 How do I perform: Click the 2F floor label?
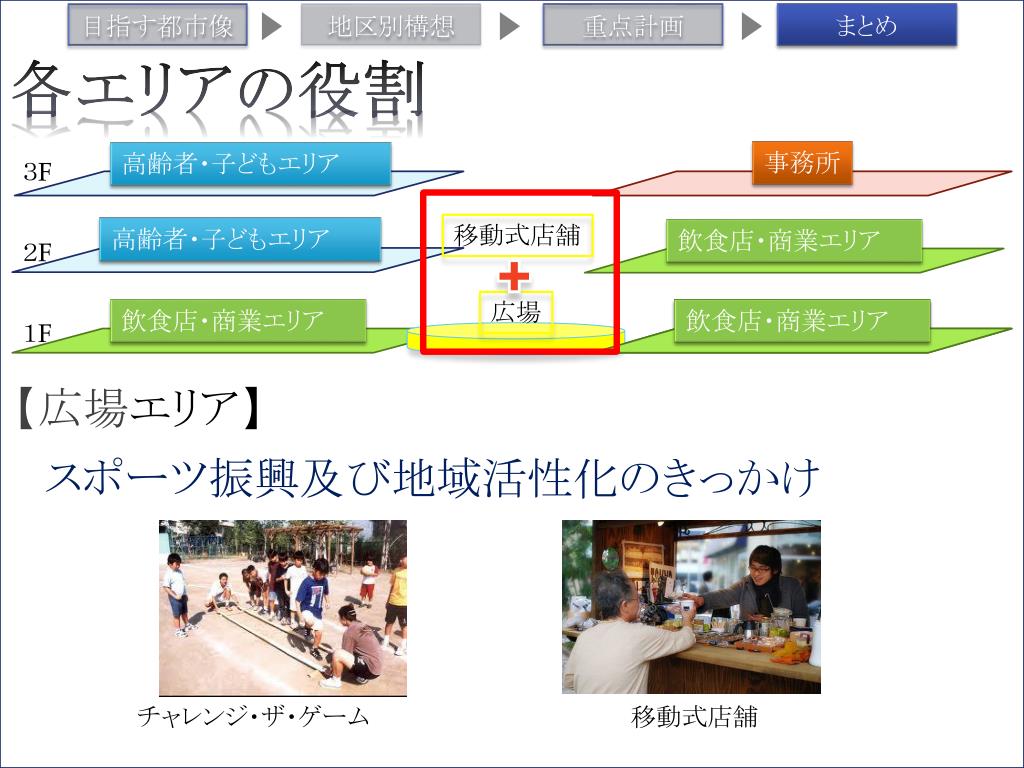tap(37, 252)
